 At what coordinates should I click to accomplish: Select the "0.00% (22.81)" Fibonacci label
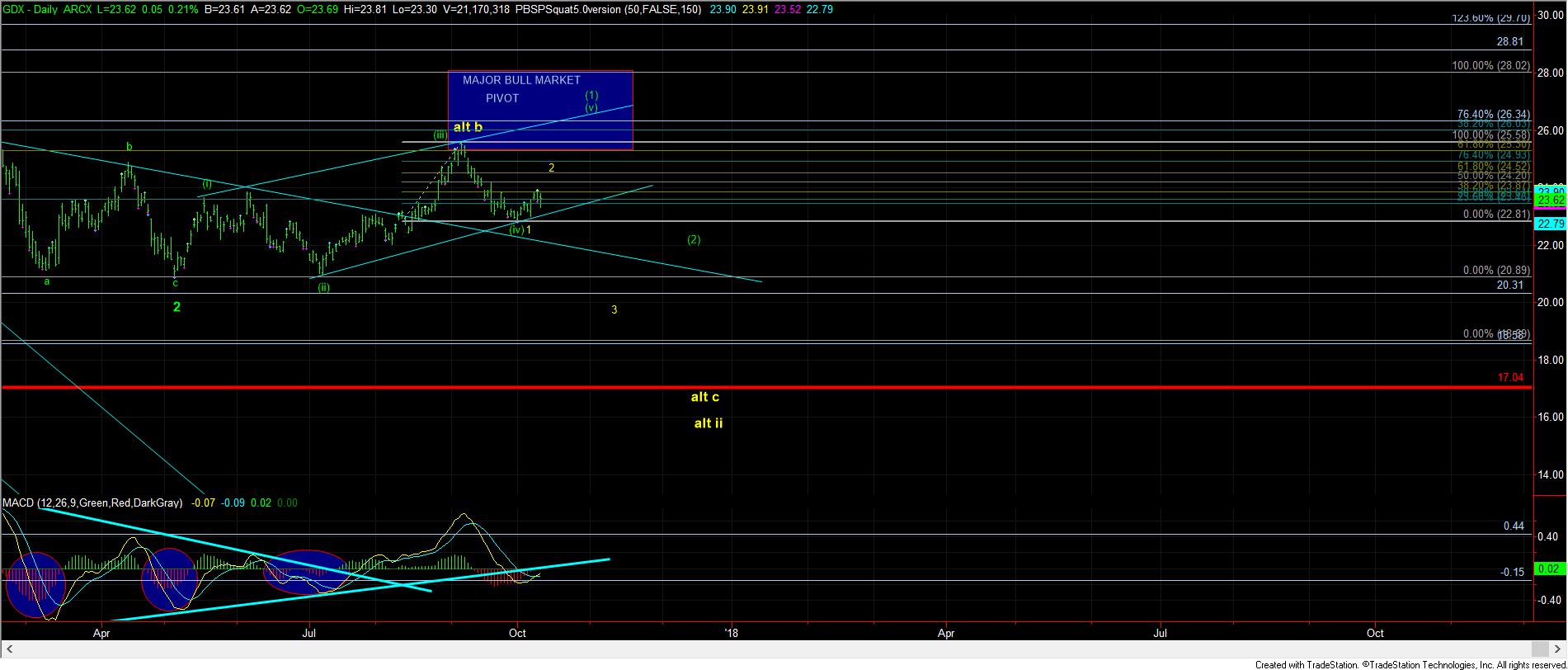pyautogui.click(x=1496, y=215)
